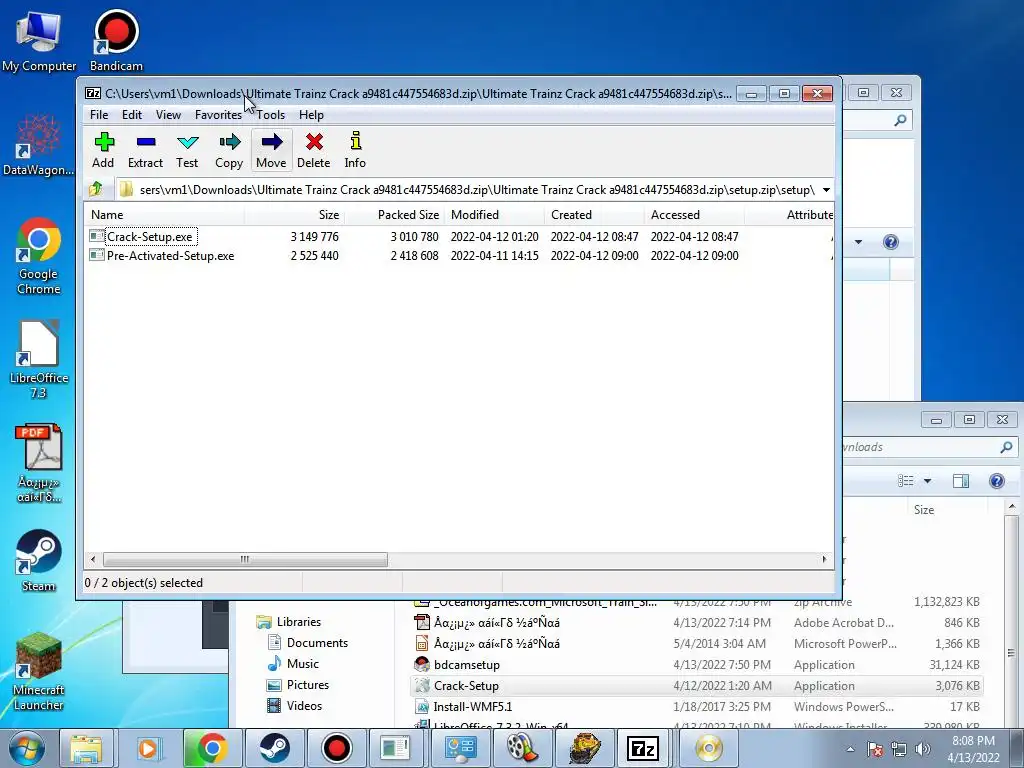Sort by the Packed Size column
1024x768 pixels.
(394, 215)
